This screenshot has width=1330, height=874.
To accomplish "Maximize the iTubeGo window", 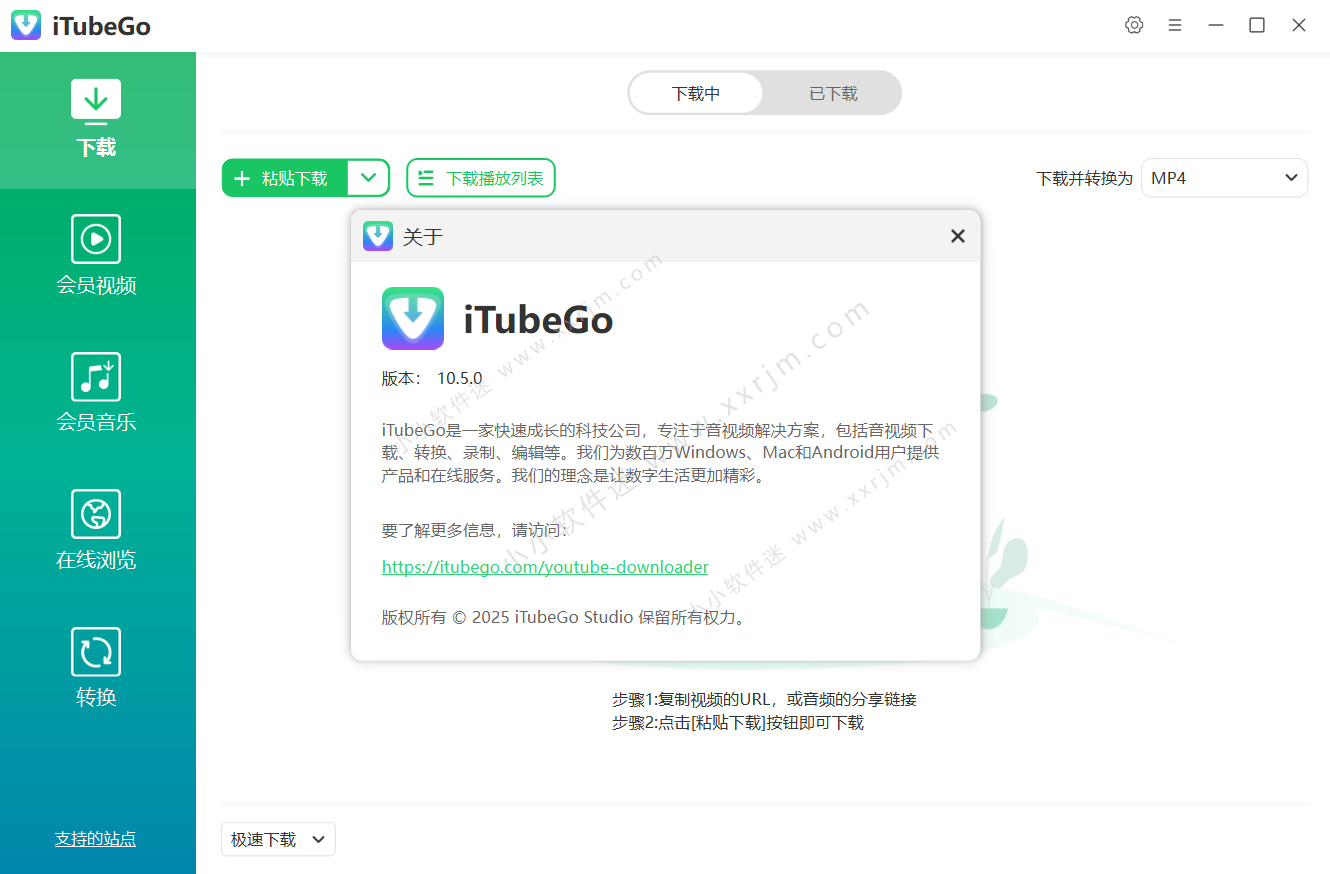I will (x=1257, y=26).
